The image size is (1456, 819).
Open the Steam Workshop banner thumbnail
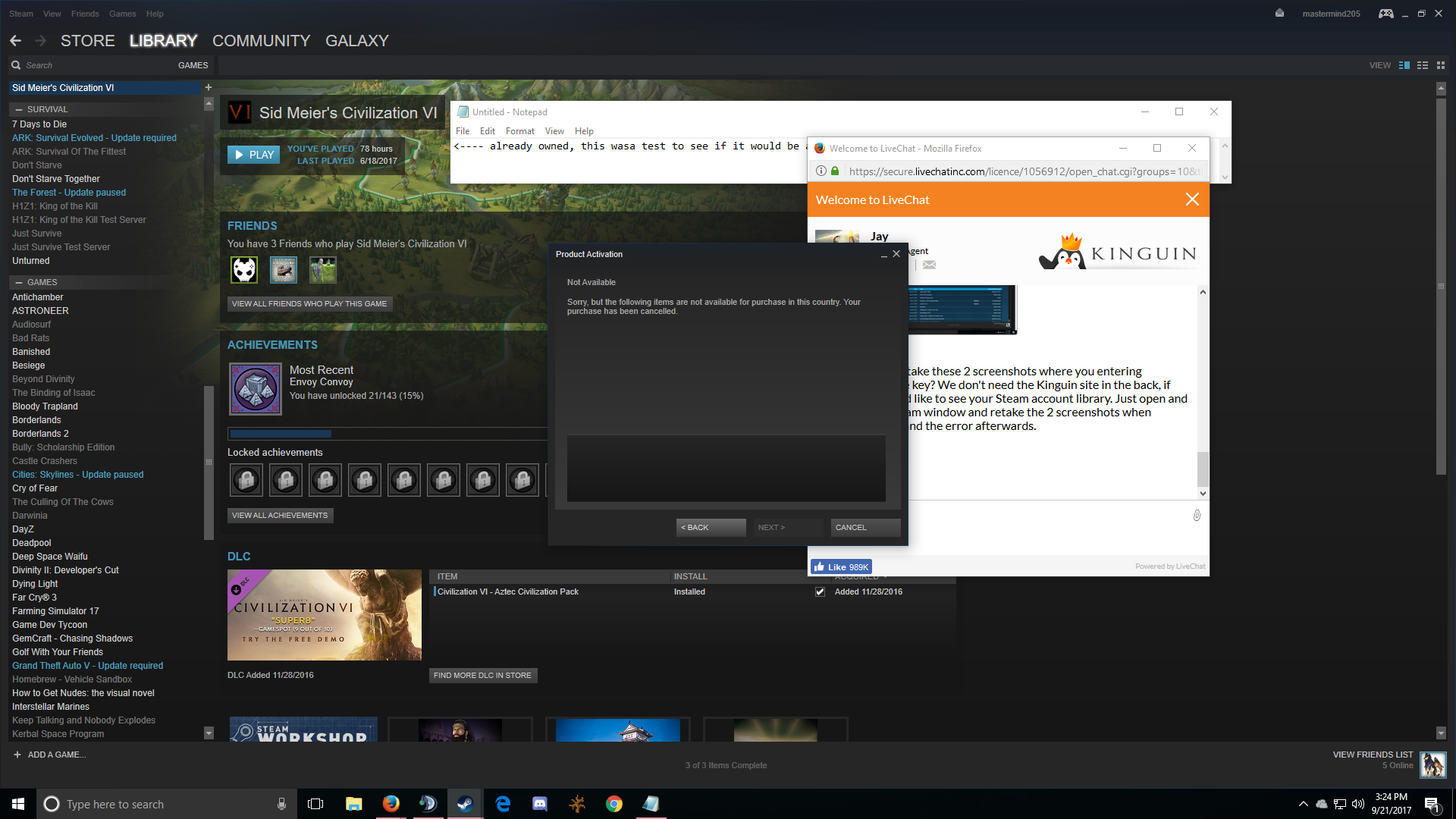[303, 730]
